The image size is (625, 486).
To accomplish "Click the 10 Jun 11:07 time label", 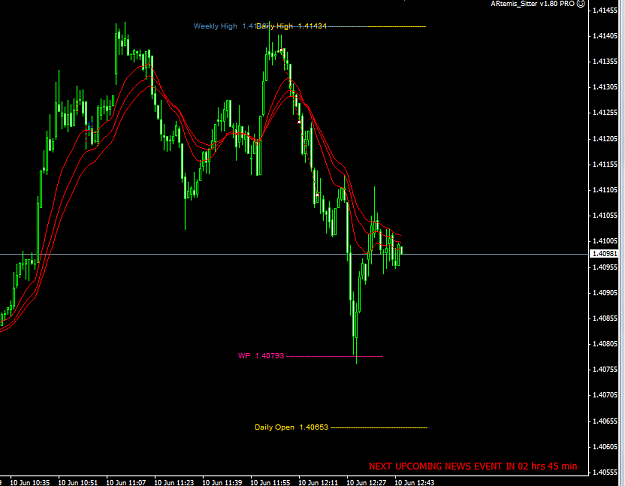I will 126,482.
